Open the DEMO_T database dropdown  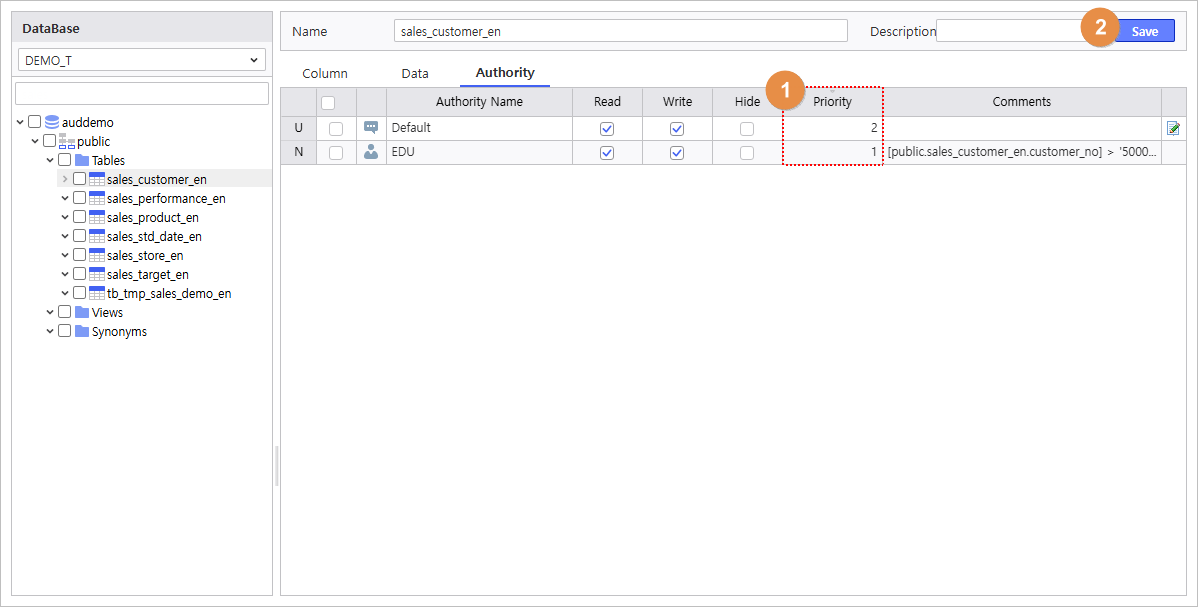pyautogui.click(x=142, y=60)
